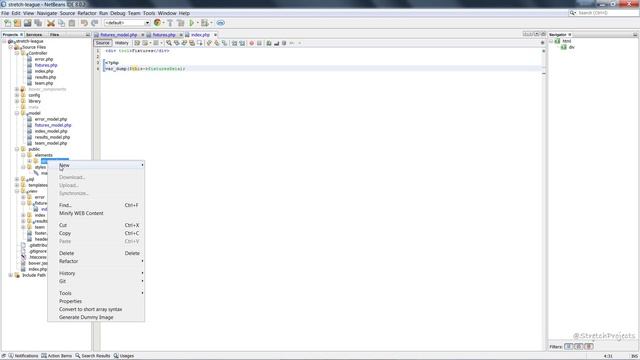Choose Minify WEB Content
640x360 pixels.
tap(96, 213)
